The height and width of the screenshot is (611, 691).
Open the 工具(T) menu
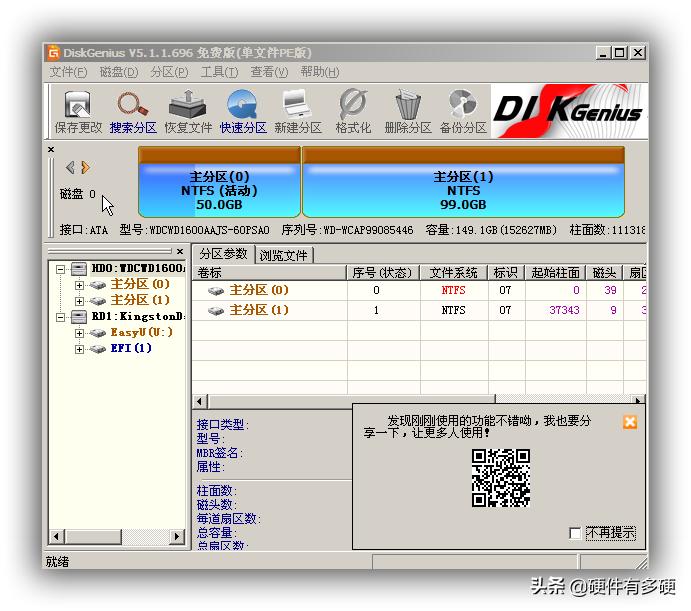(218, 72)
